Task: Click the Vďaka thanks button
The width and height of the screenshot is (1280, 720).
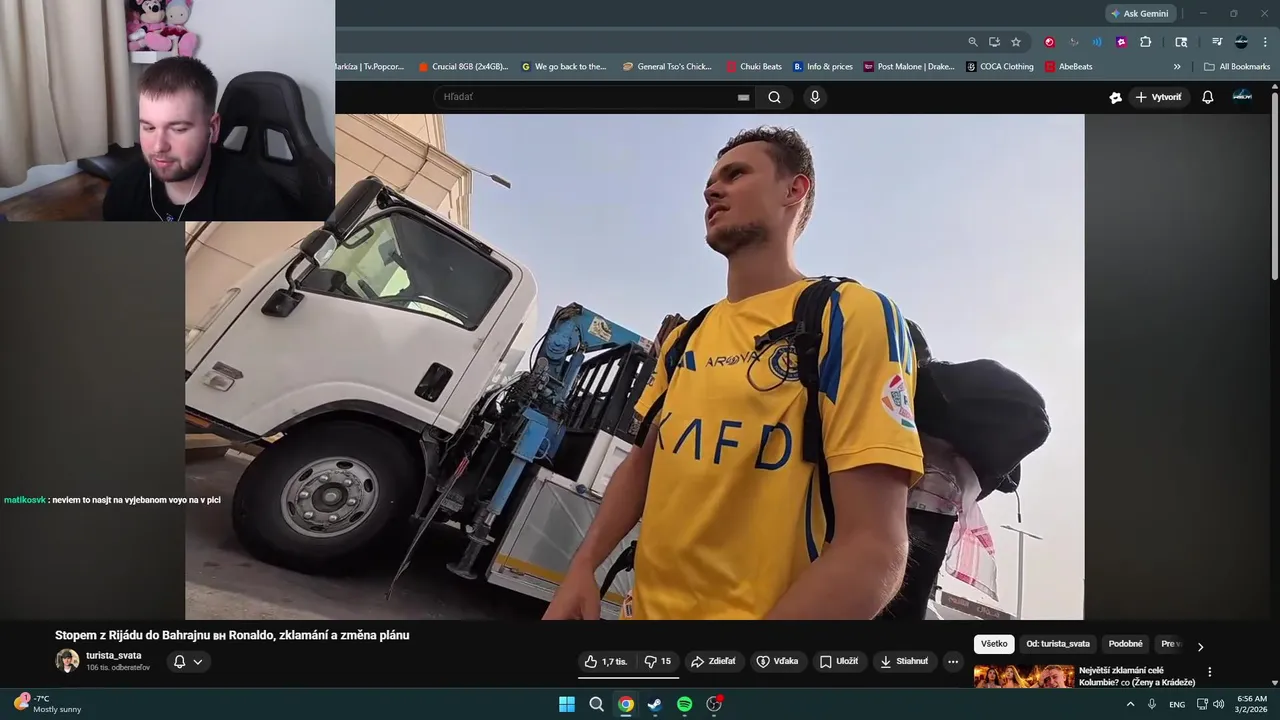Action: 777,661
